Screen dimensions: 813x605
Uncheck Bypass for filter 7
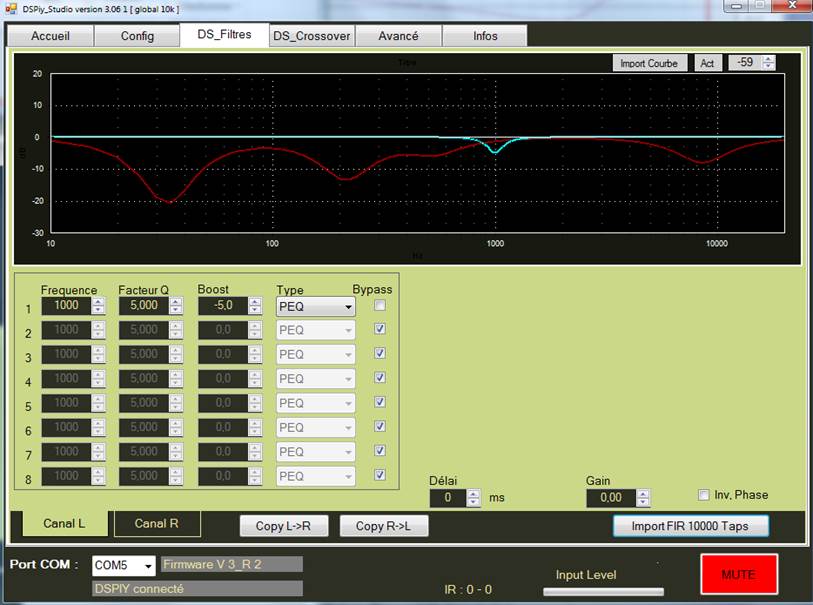click(x=380, y=451)
